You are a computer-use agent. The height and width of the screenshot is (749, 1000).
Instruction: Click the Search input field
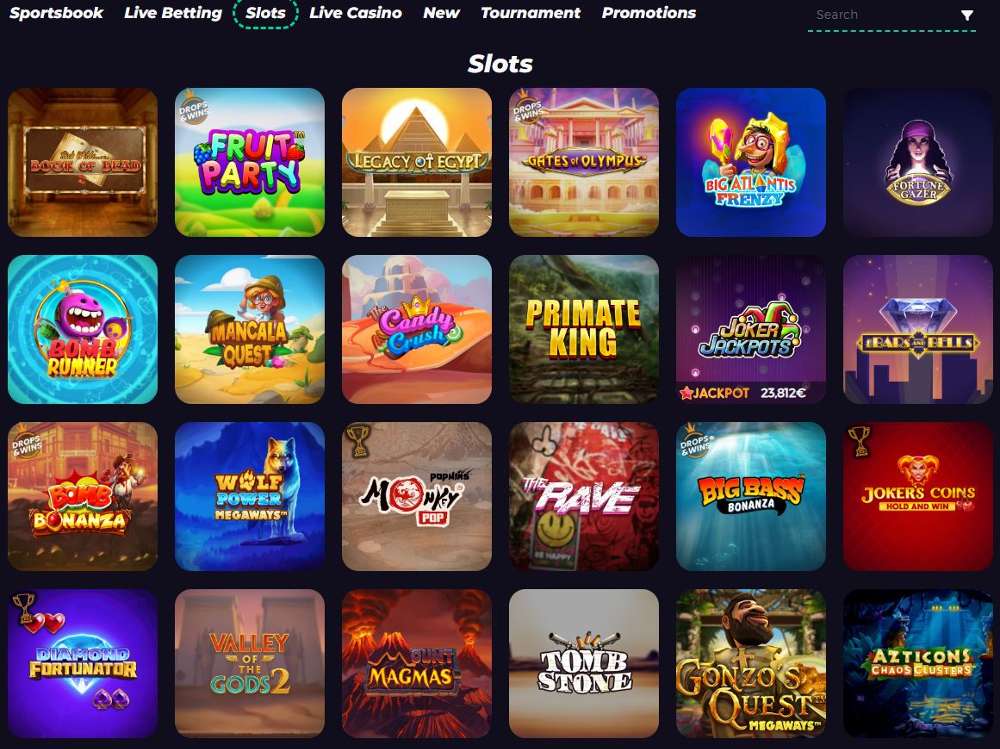(x=883, y=15)
